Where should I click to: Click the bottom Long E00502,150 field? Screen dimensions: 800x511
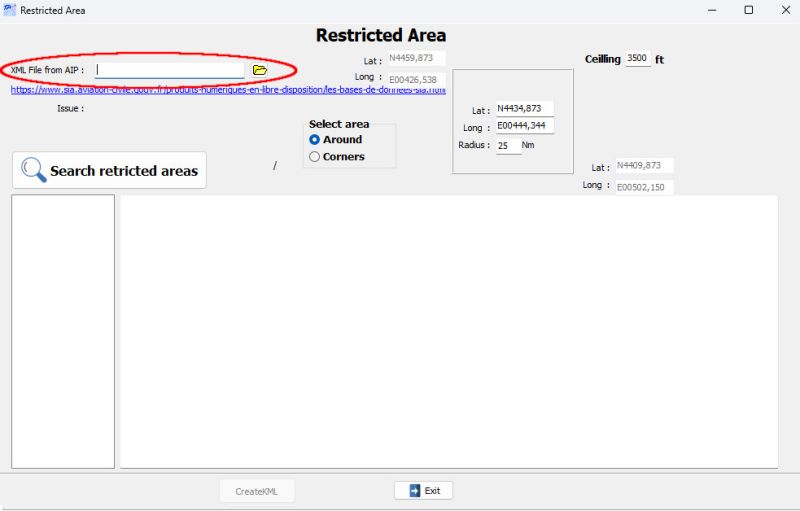(644, 187)
